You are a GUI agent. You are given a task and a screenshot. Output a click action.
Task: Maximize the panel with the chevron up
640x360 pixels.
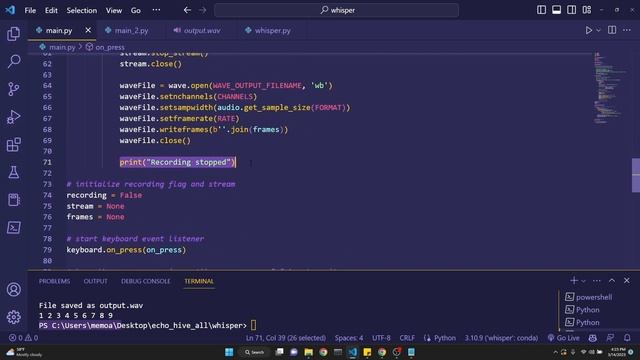click(612, 280)
